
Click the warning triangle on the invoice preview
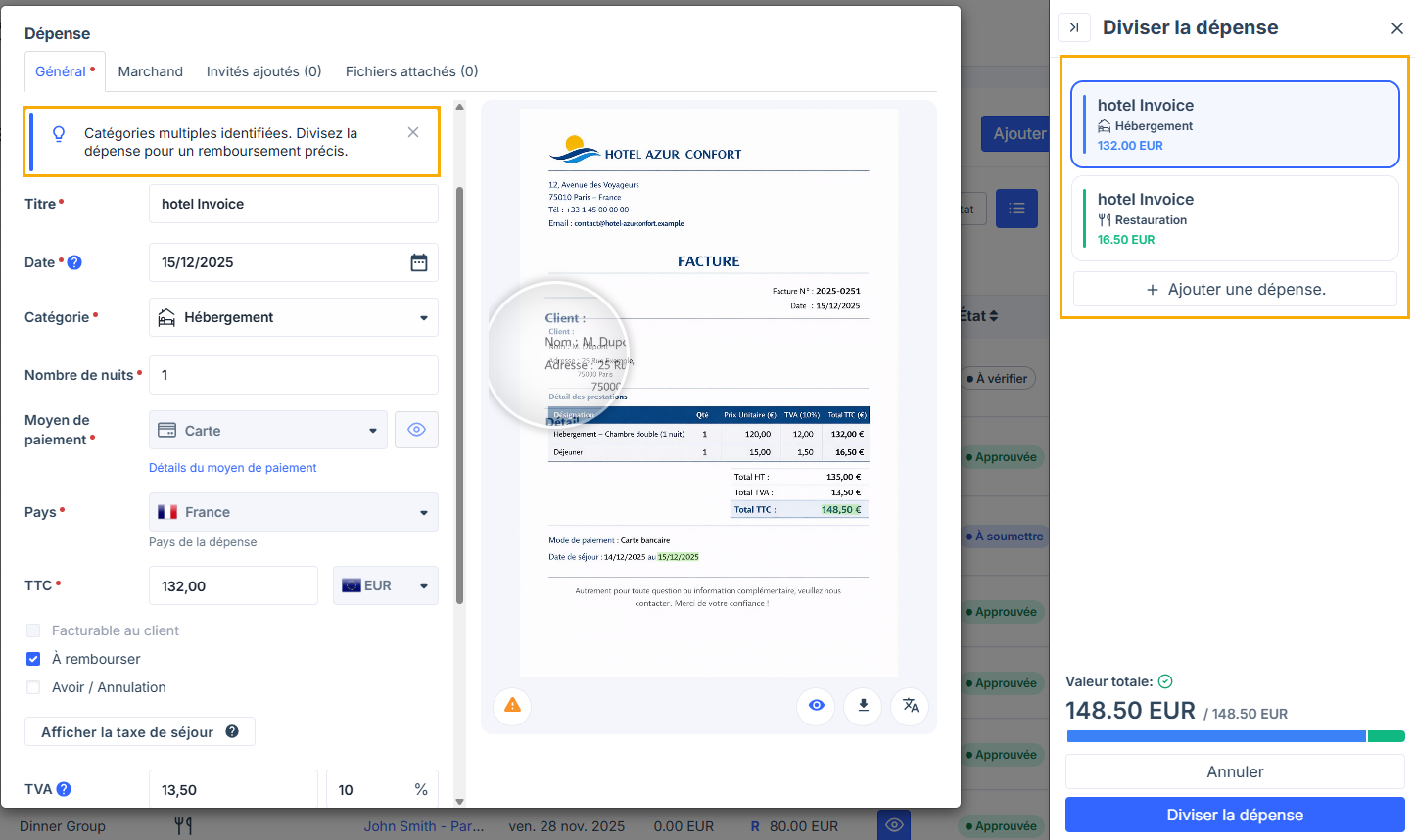click(512, 706)
